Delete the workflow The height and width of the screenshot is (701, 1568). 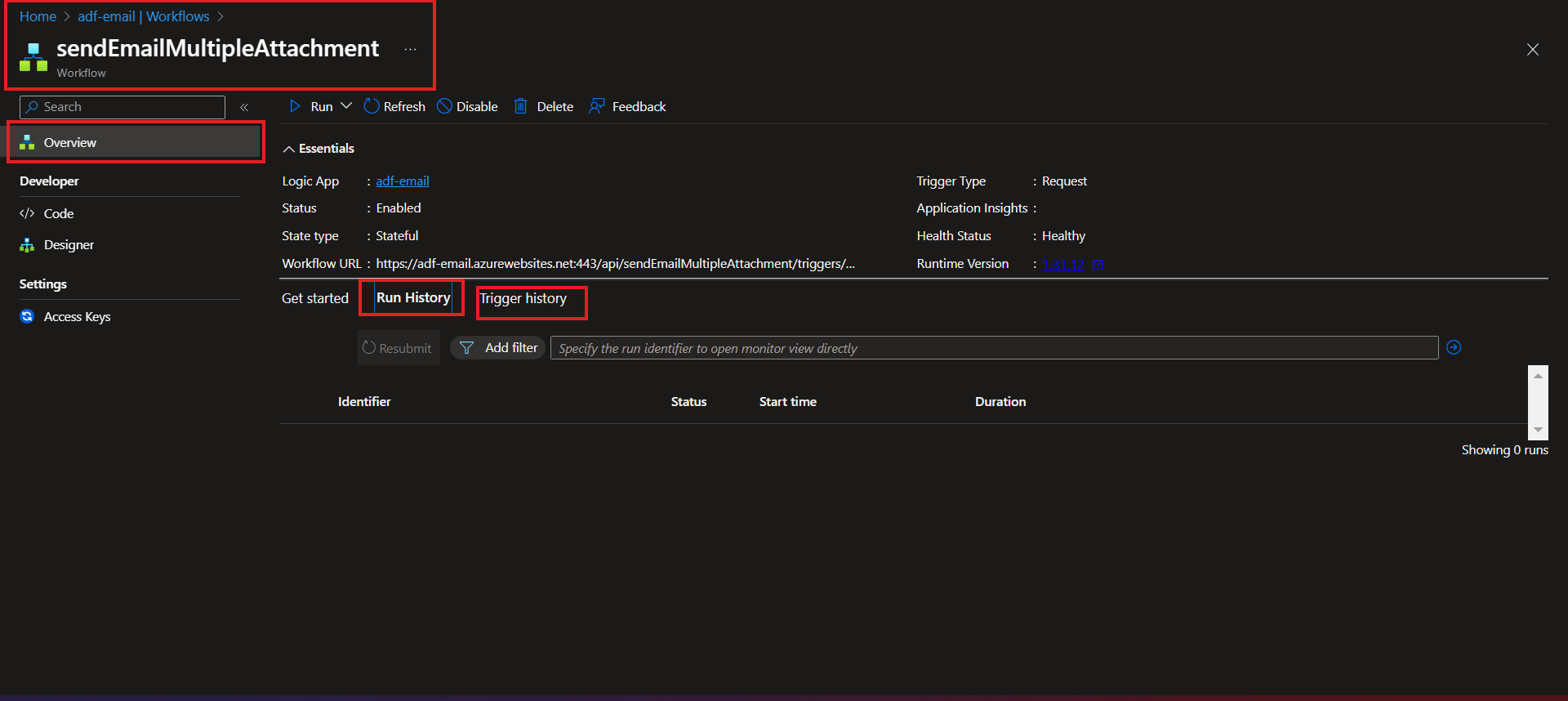click(544, 106)
